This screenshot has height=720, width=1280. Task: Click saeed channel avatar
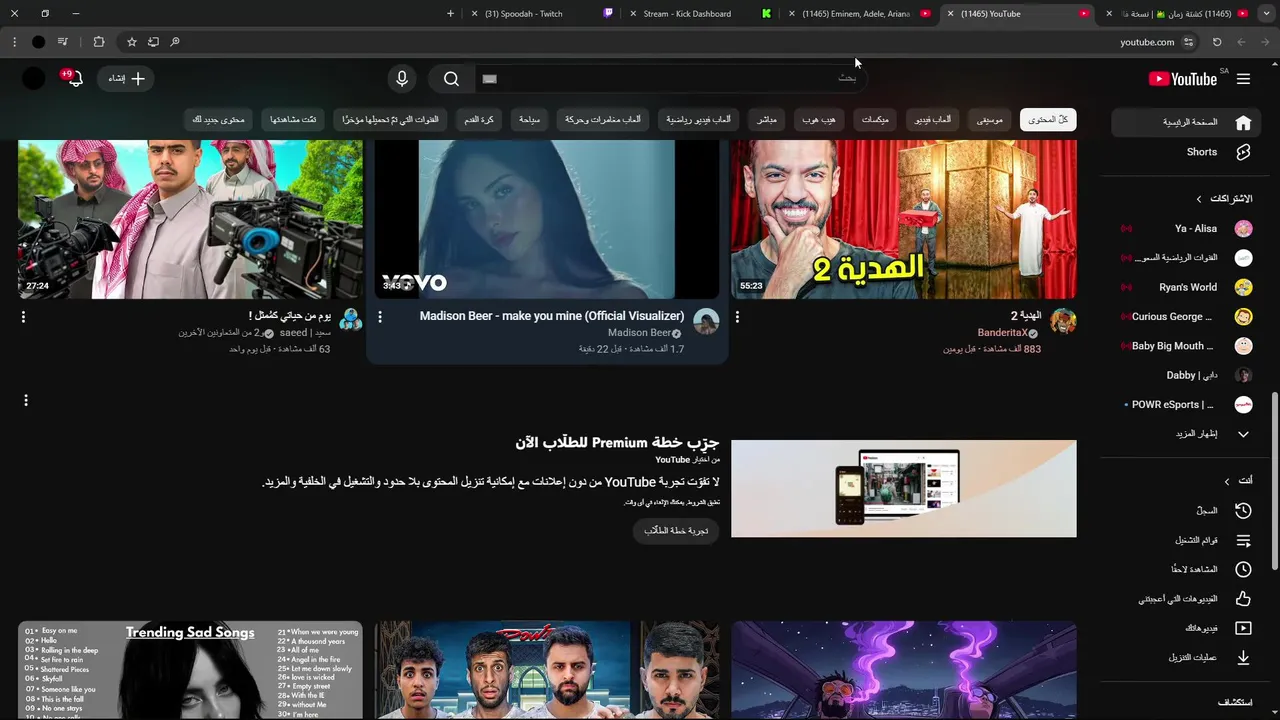coord(350,321)
